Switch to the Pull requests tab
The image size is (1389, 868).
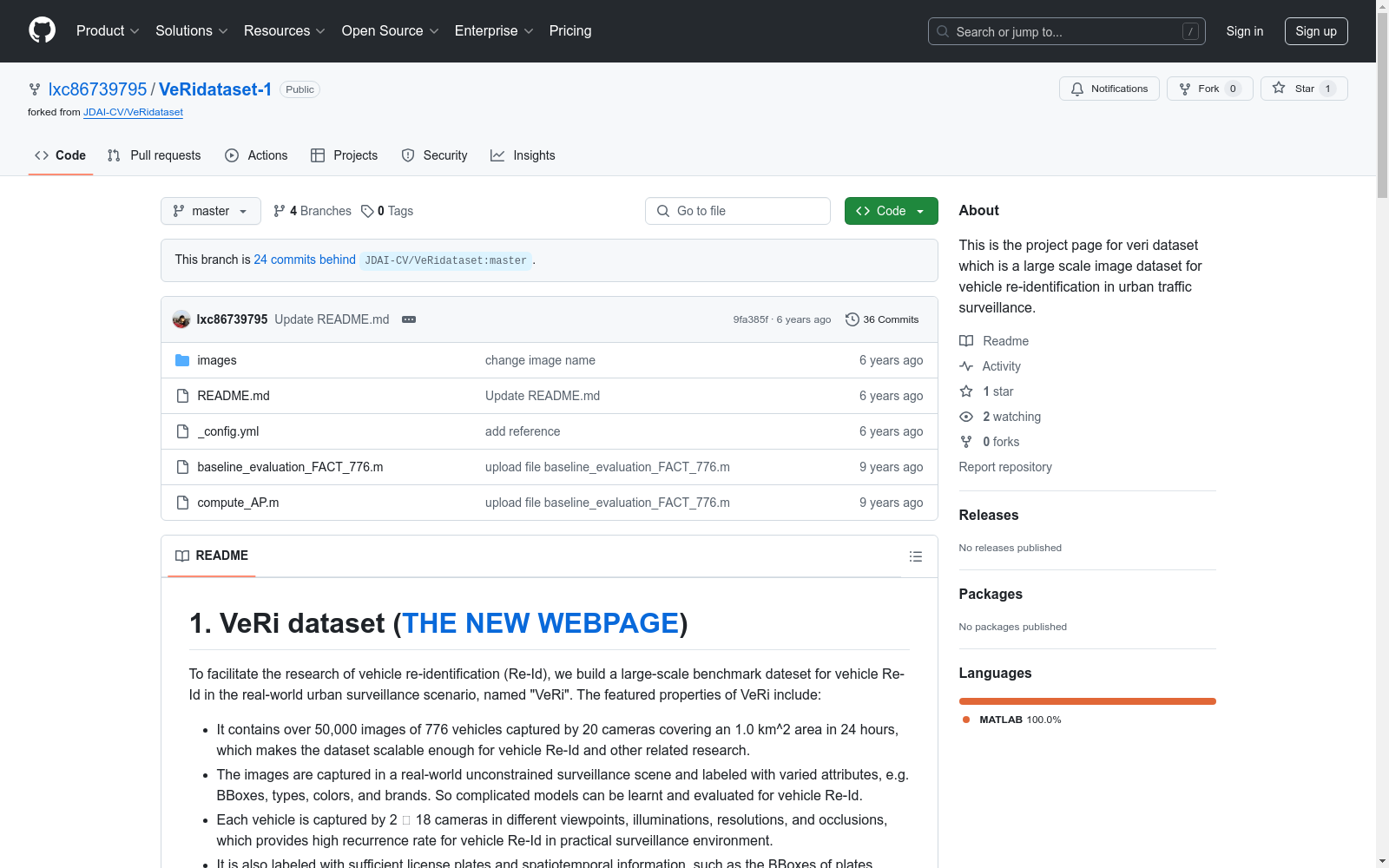pos(155,155)
